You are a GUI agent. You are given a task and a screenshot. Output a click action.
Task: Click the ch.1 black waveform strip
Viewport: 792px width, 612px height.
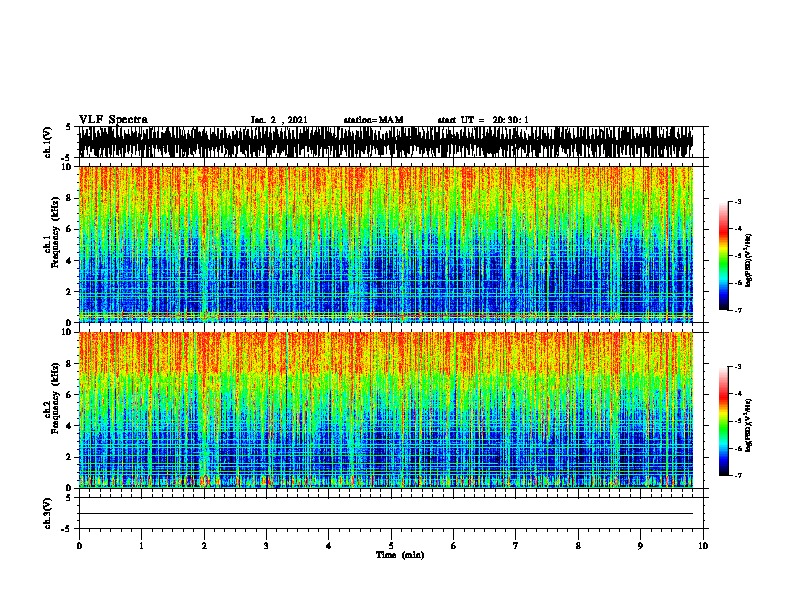coord(385,142)
